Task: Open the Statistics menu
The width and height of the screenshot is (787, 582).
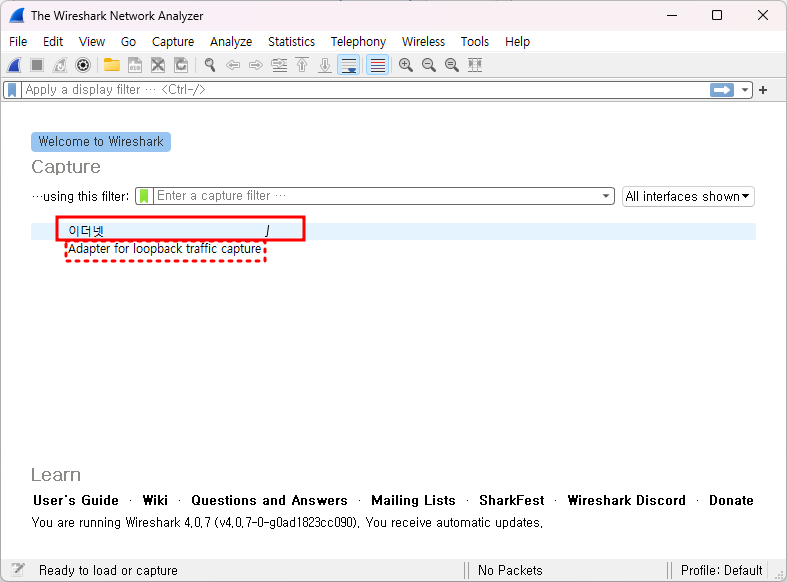Action: coord(291,42)
